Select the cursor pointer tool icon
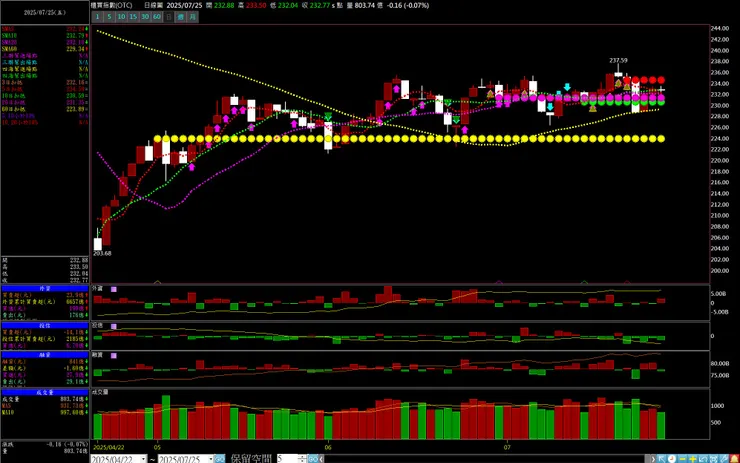 point(662,459)
